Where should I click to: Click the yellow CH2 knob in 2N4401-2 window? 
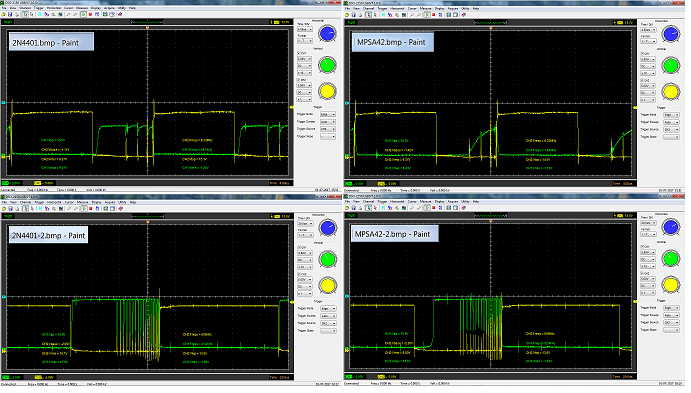(327, 285)
